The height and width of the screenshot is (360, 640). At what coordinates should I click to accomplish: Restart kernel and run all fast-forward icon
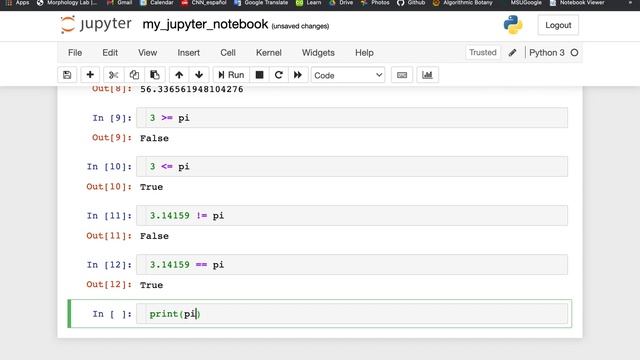(298, 75)
